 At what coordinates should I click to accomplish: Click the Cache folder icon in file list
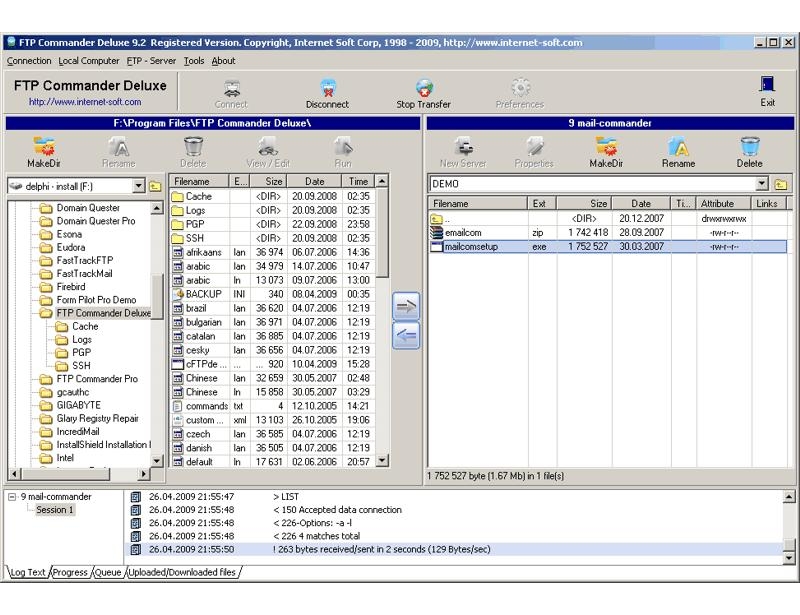pyautogui.click(x=178, y=196)
